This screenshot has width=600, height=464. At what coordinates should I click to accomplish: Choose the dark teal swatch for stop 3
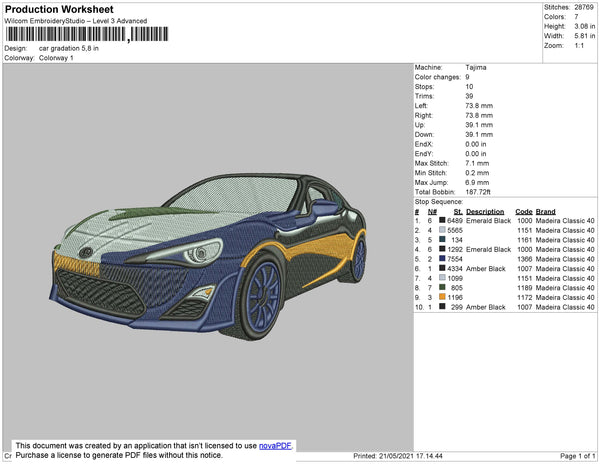pos(444,239)
